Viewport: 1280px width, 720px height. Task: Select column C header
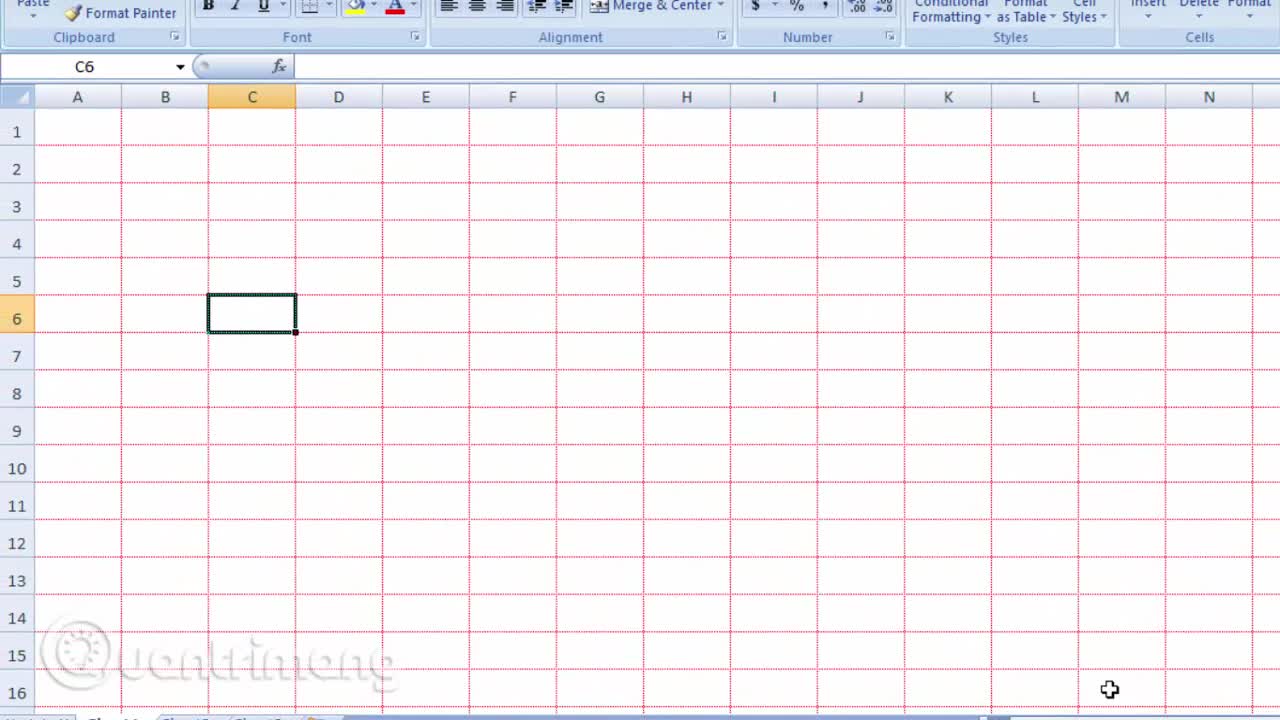click(252, 97)
